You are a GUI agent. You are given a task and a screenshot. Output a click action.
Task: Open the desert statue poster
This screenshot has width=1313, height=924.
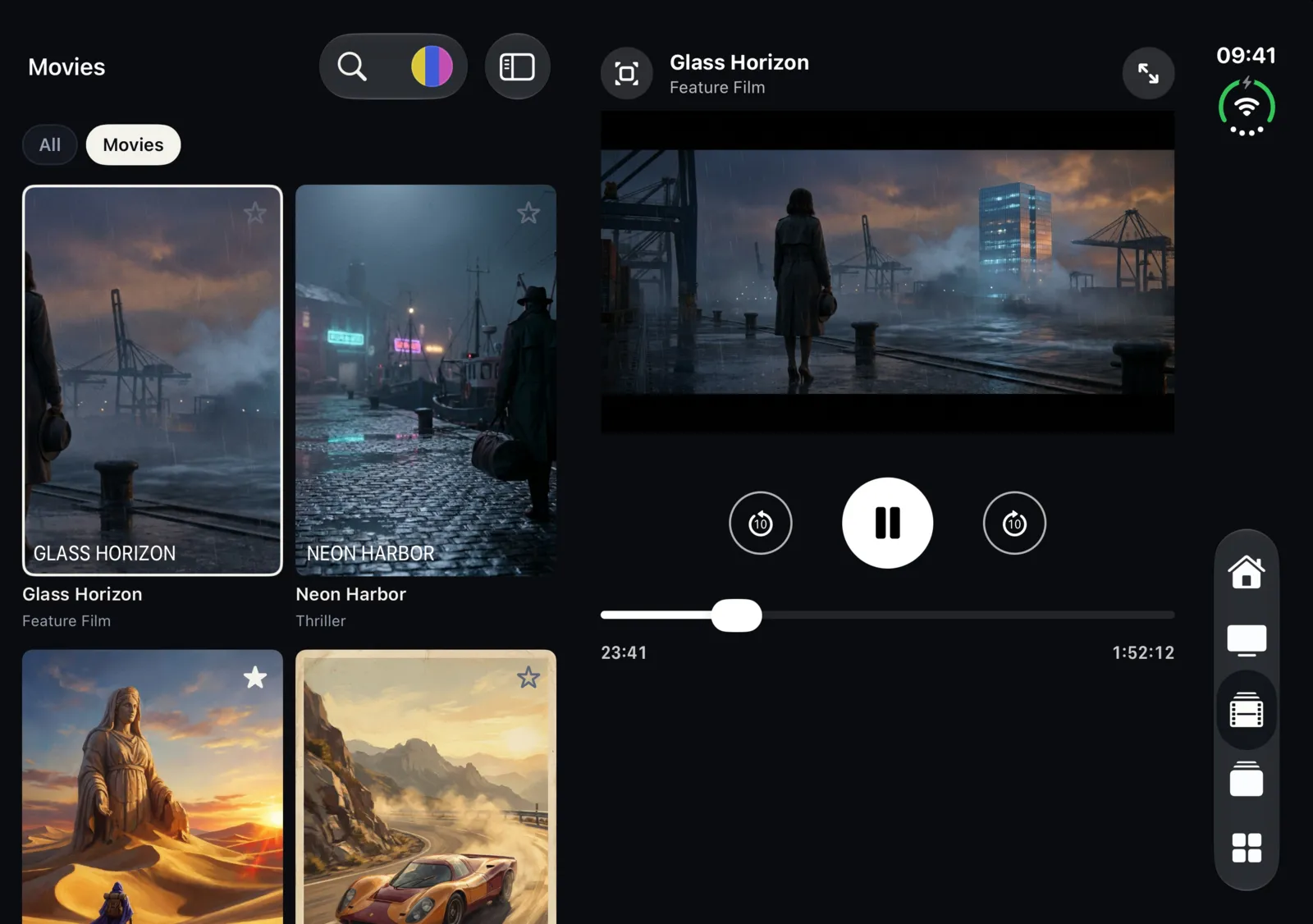153,787
